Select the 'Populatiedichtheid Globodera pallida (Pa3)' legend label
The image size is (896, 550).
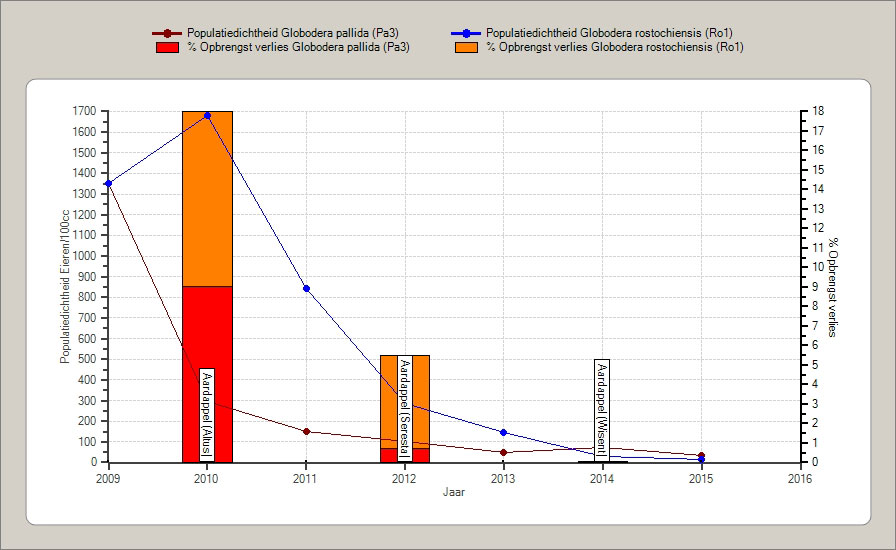pyautogui.click(x=294, y=33)
